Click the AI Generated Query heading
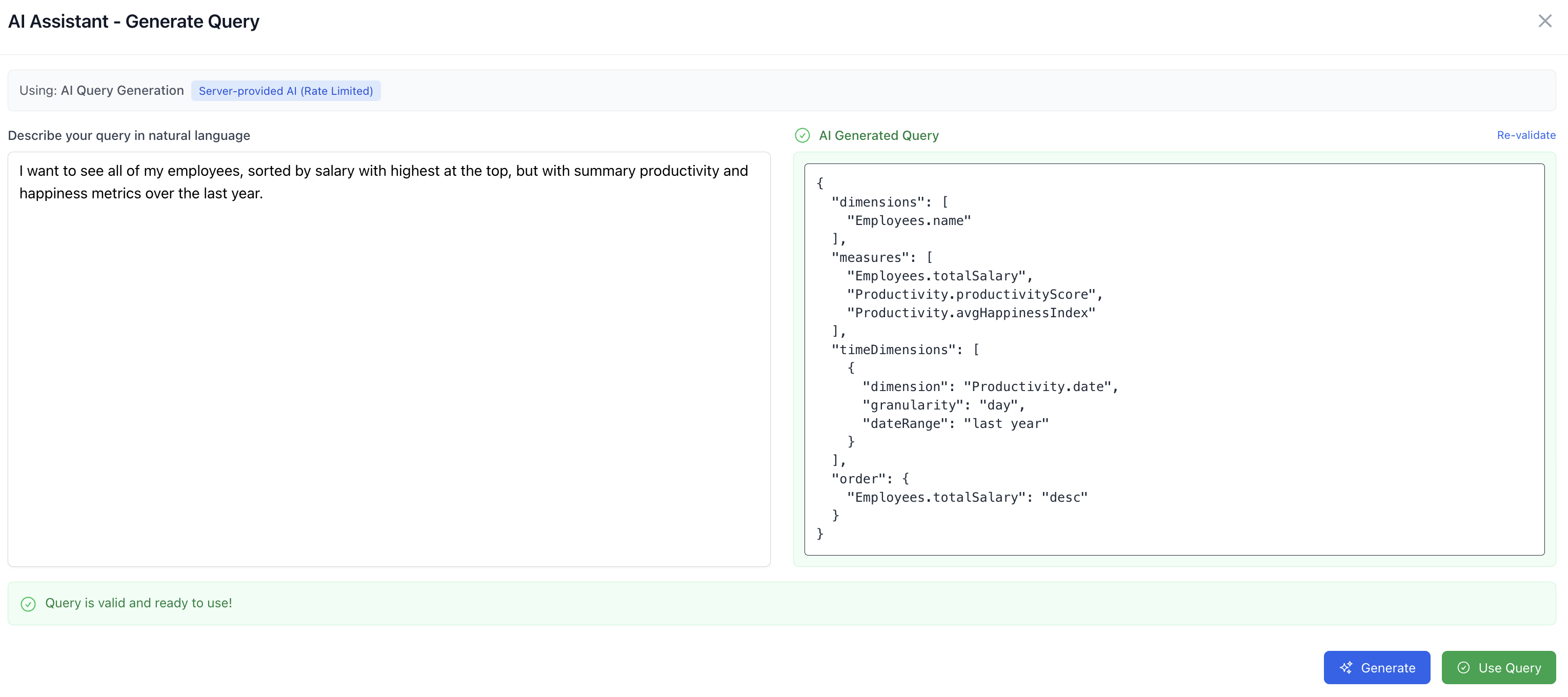Viewport: 1568px width, 697px height. click(x=878, y=135)
